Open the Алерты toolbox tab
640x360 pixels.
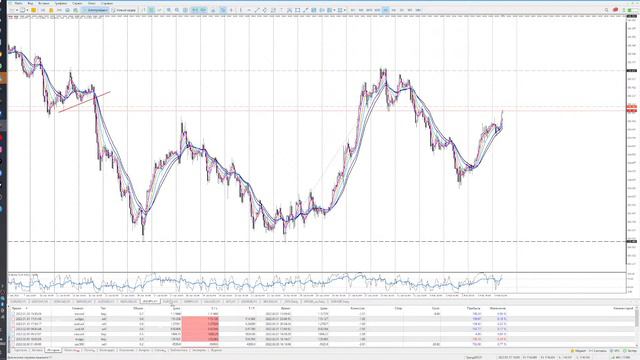(144, 350)
